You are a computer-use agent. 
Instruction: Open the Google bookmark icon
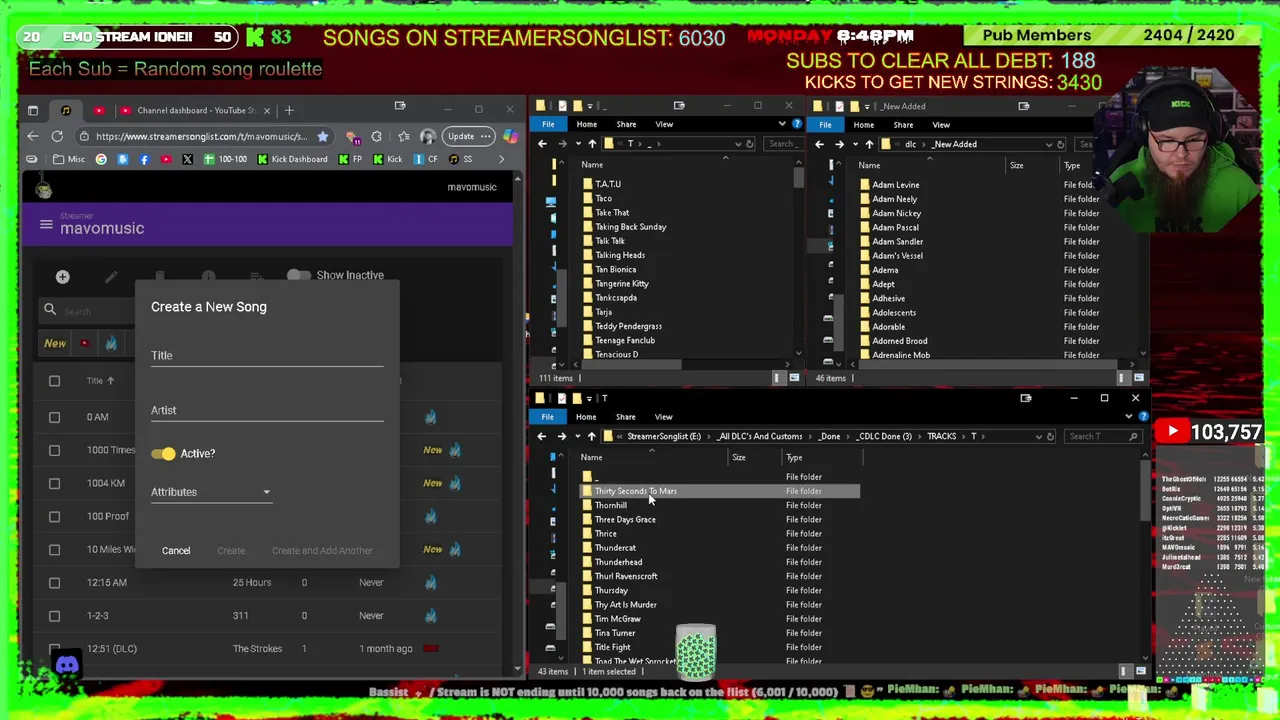pyautogui.click(x=101, y=159)
